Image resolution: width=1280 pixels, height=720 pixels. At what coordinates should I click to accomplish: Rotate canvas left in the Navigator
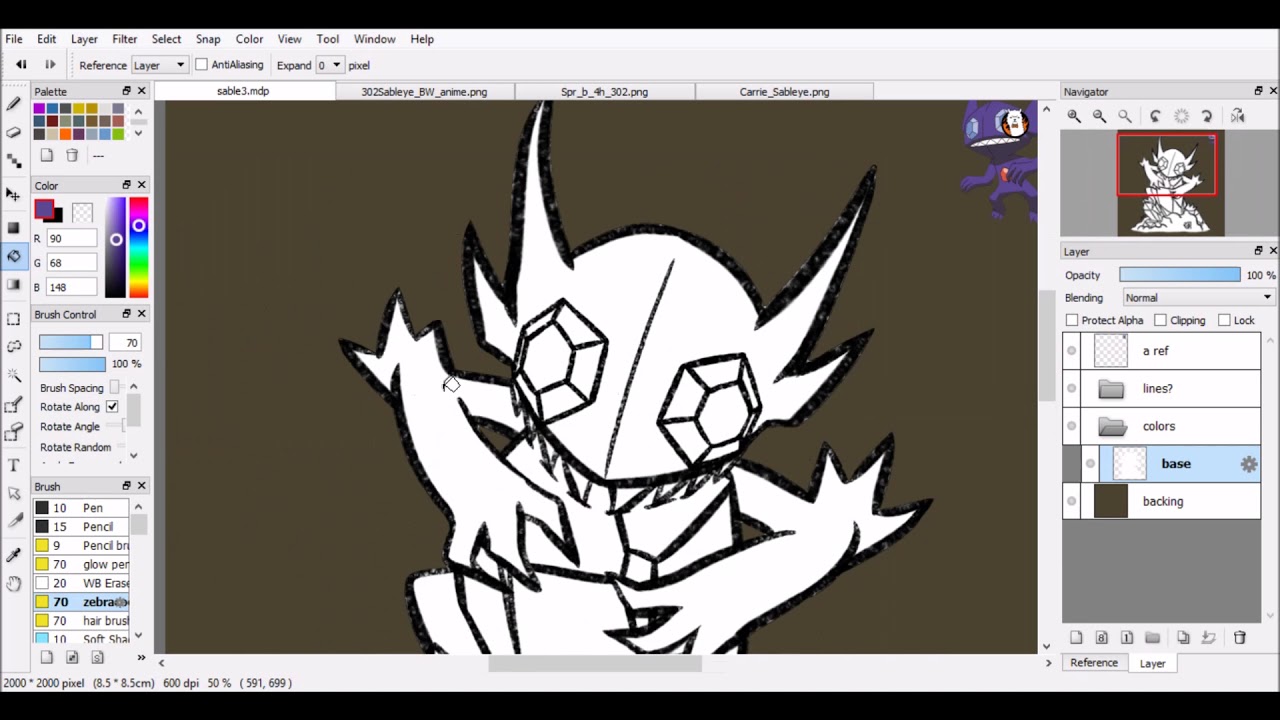pyautogui.click(x=1155, y=116)
